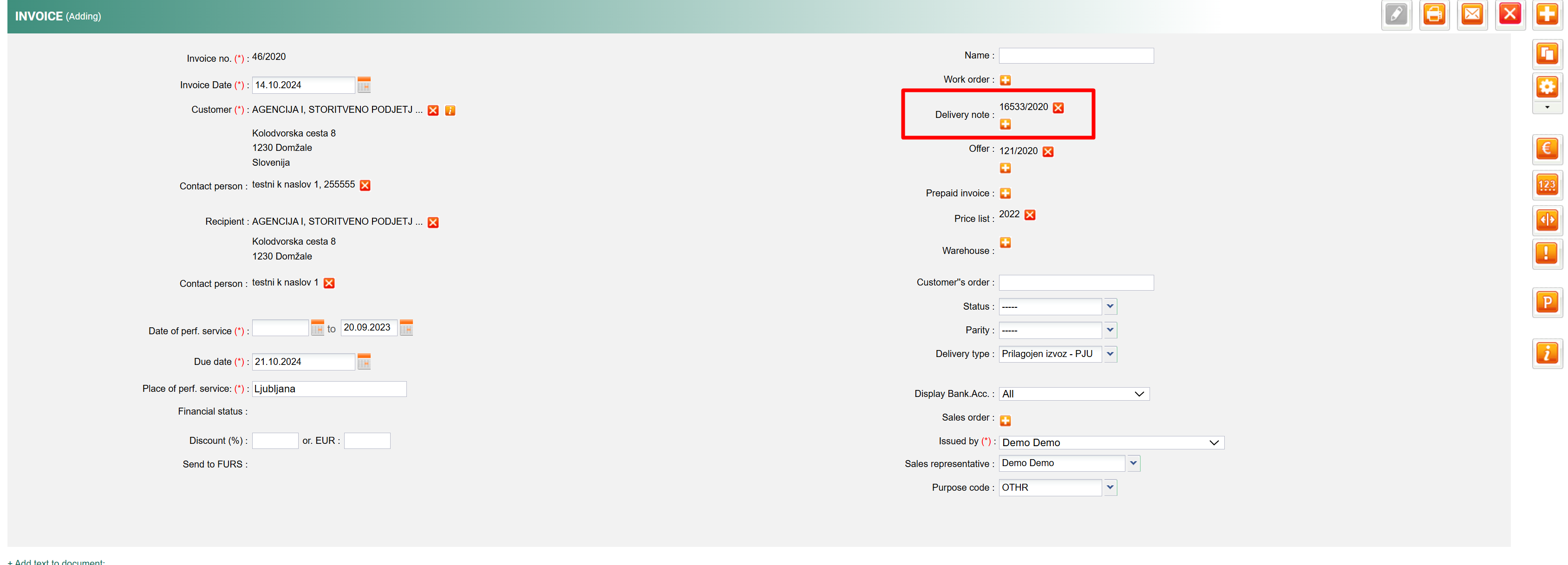Viewport: 1568px width, 565px height.
Task: Click the red X cancel button
Action: [x=1509, y=14]
